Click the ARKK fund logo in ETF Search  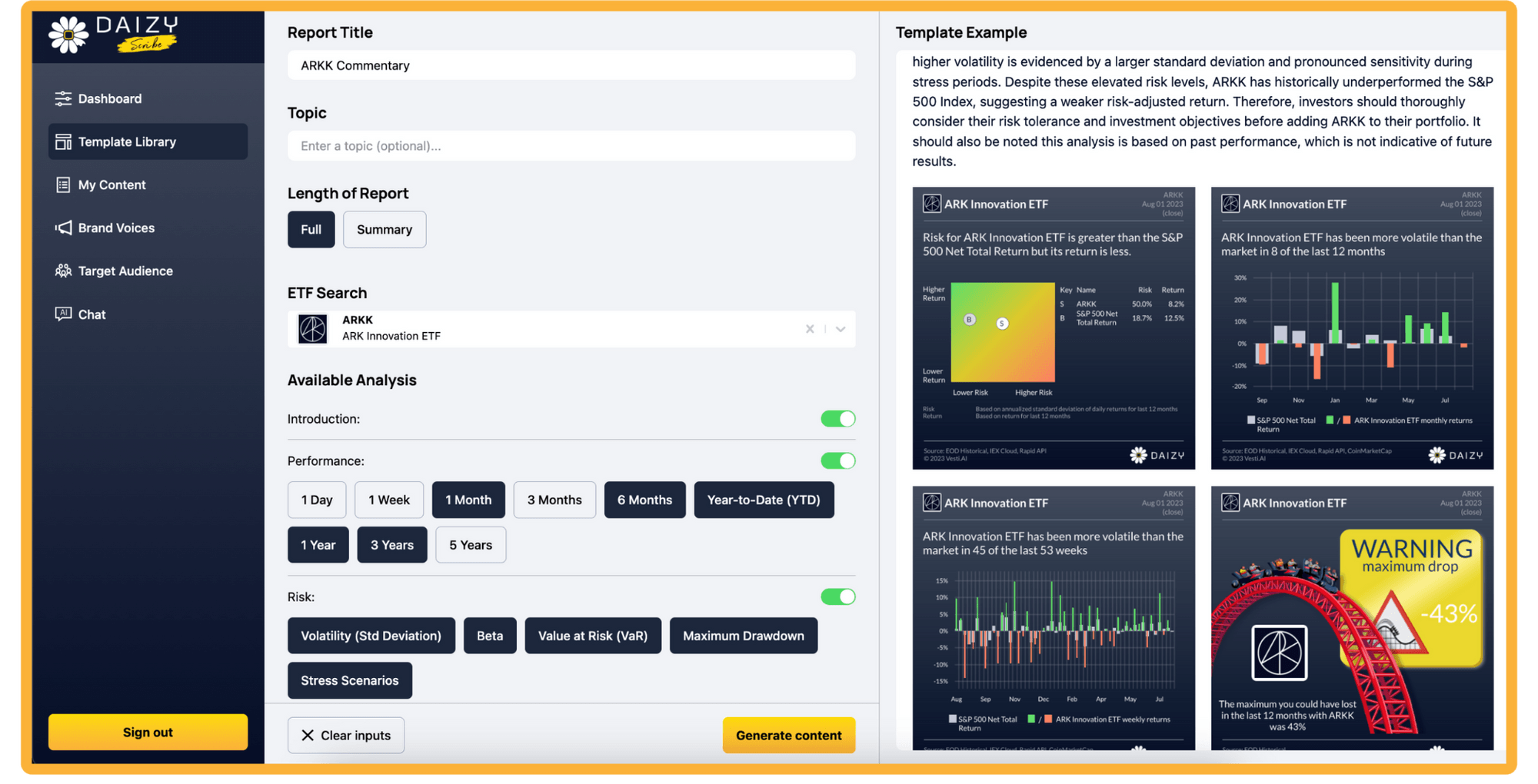click(x=312, y=329)
